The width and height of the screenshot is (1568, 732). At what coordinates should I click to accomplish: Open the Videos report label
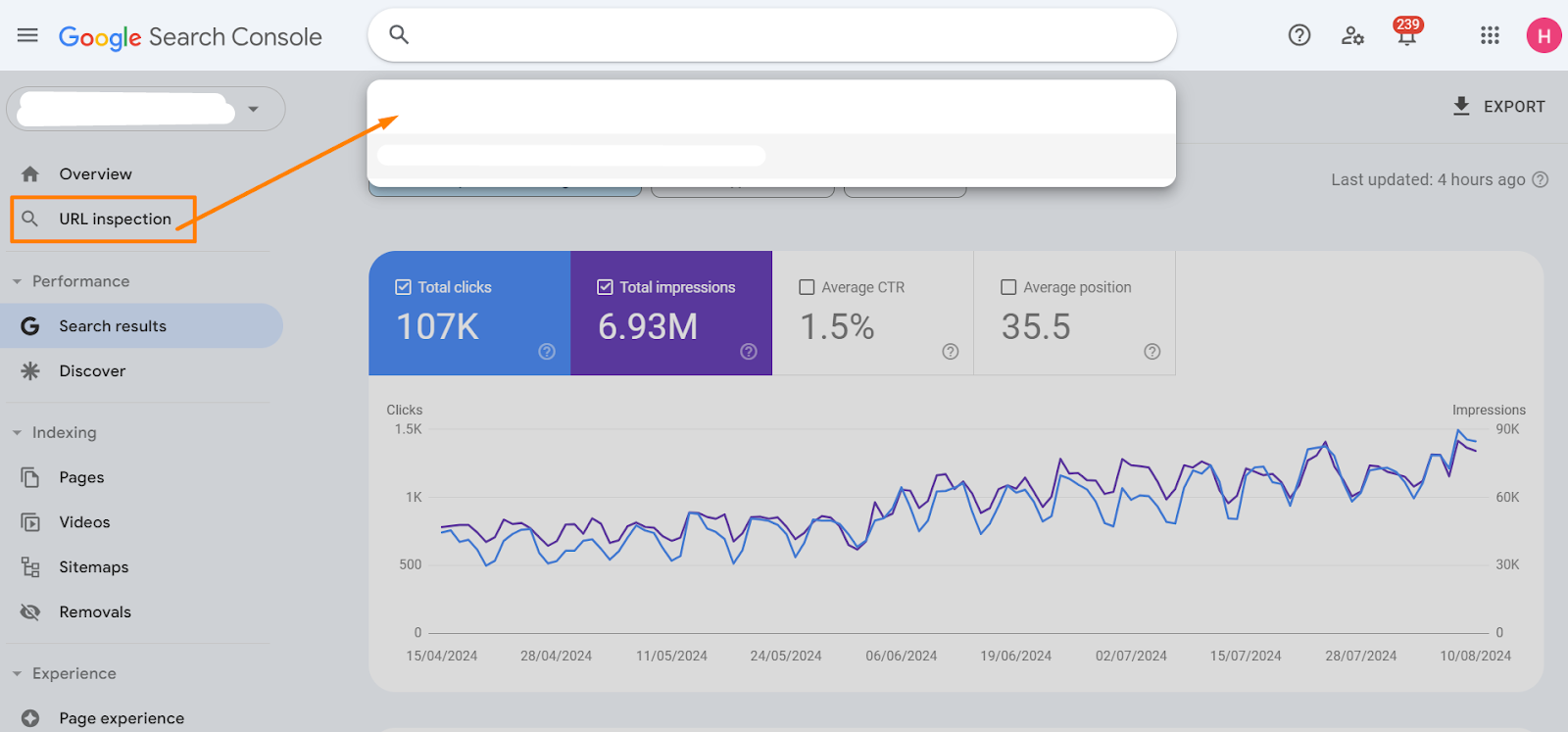84,522
